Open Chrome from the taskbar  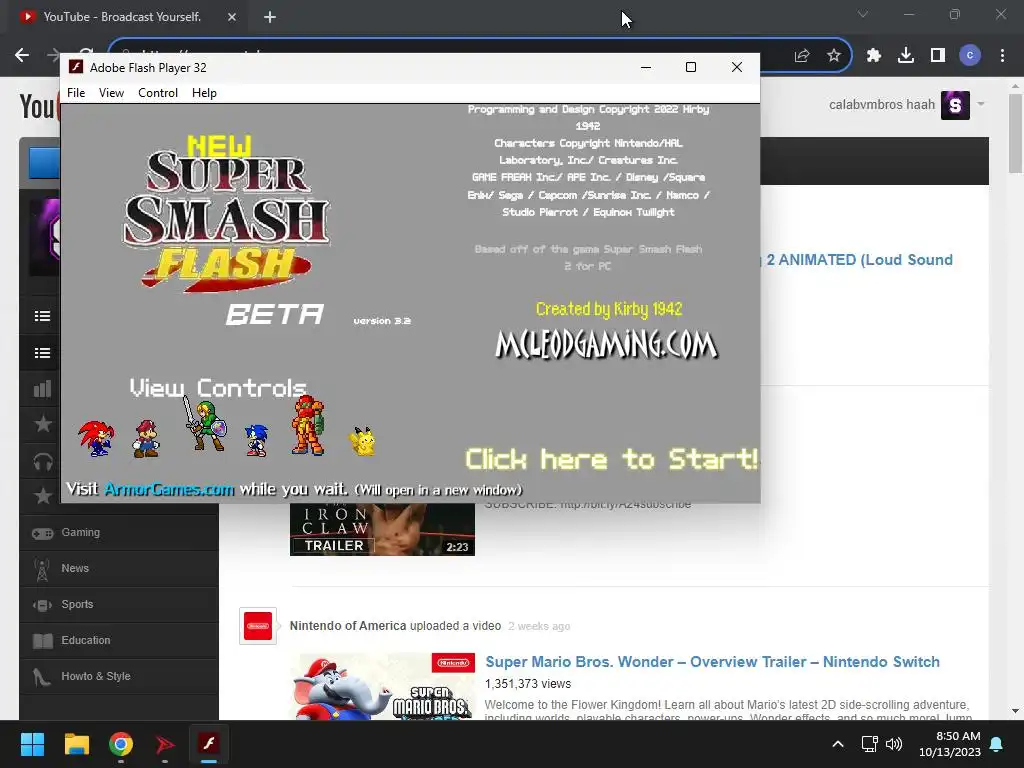click(121, 744)
